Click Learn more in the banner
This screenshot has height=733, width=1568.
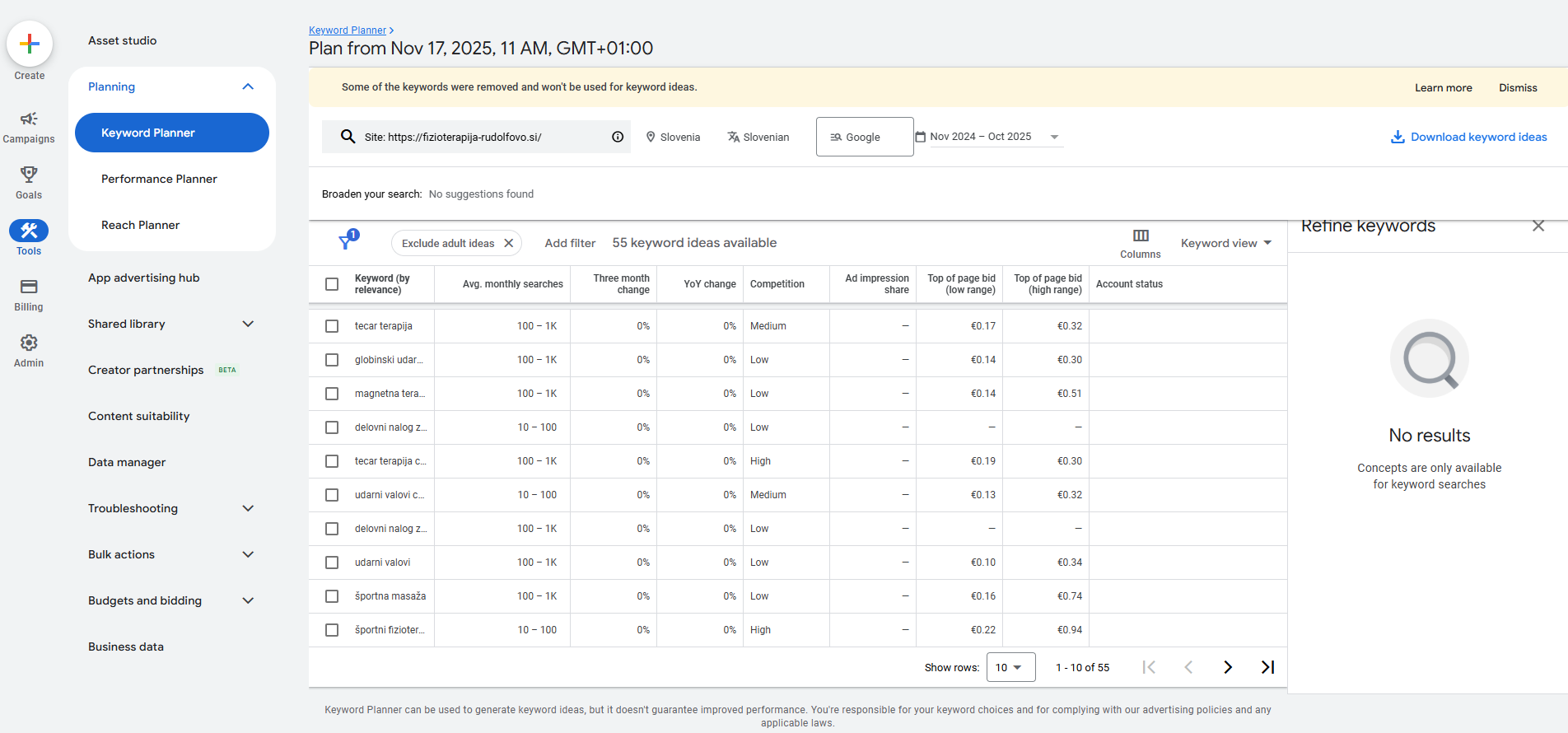point(1443,87)
